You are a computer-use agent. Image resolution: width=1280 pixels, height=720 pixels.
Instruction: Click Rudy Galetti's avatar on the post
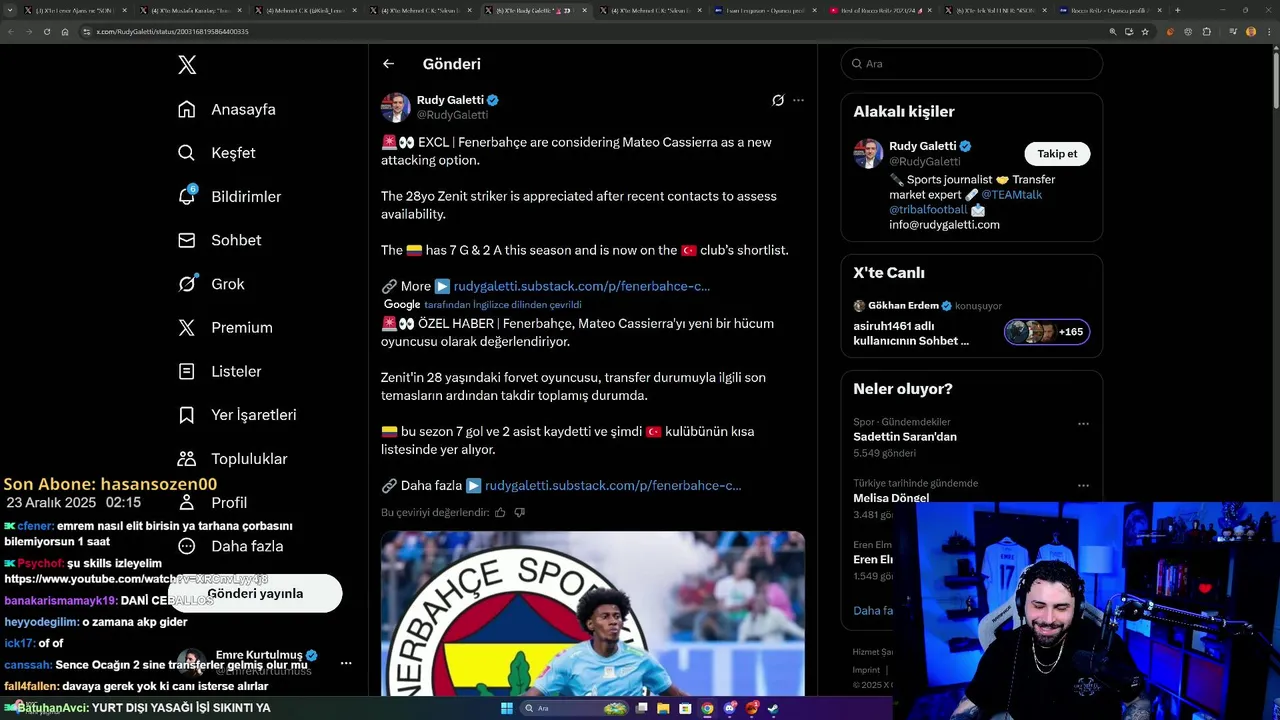coord(396,107)
